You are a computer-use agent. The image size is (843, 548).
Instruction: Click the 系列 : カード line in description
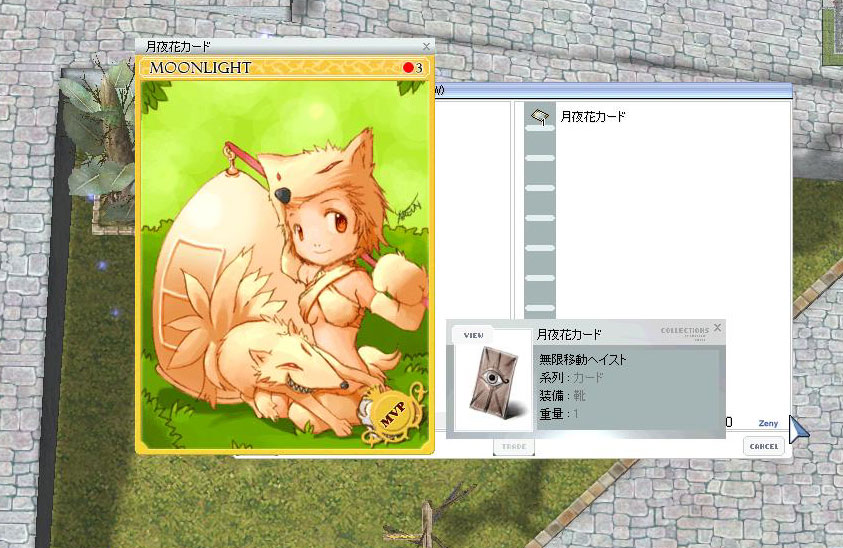pyautogui.click(x=571, y=378)
